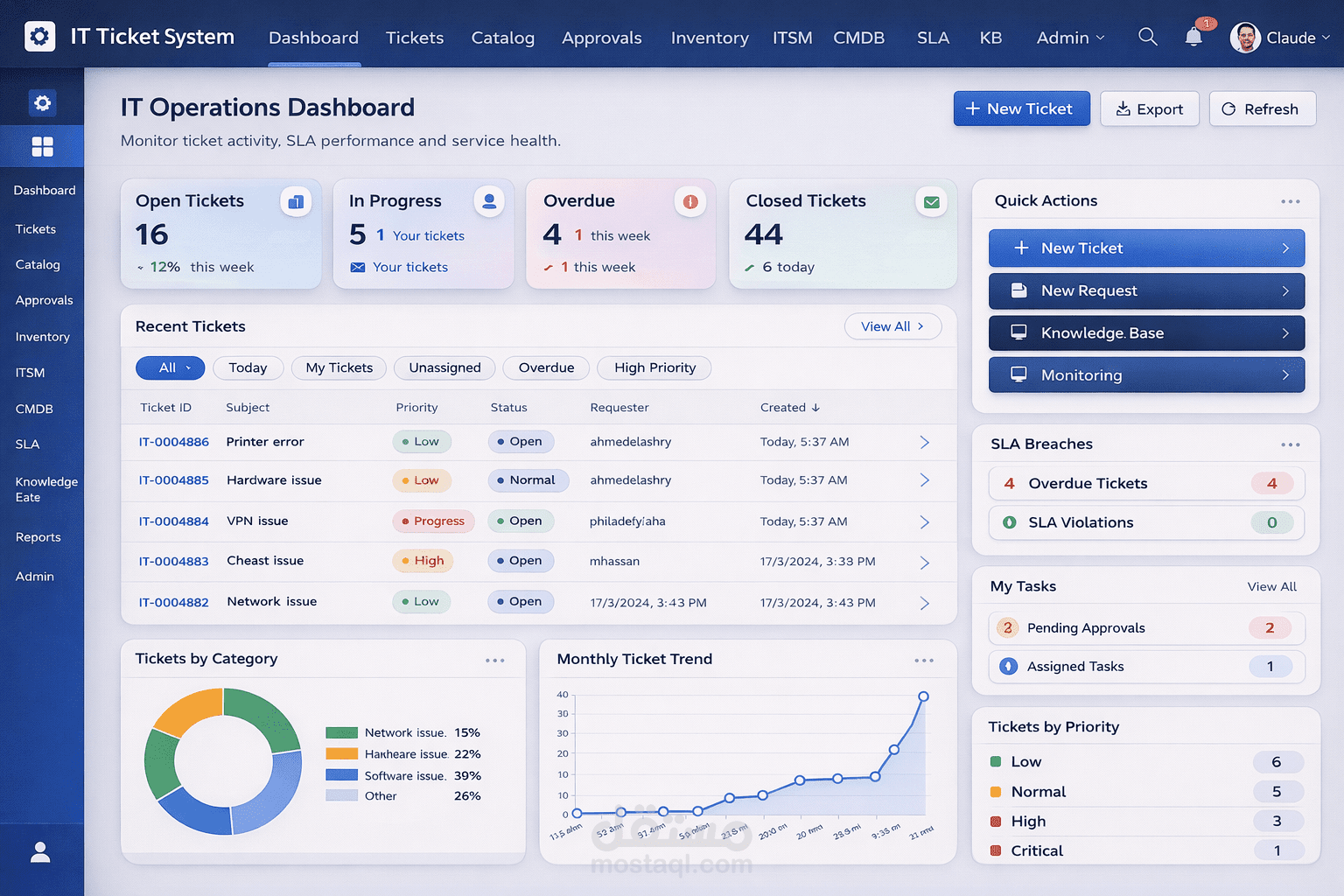Click the monitor icon on Monitoring
Viewport: 1344px width, 896px height.
tap(1019, 374)
